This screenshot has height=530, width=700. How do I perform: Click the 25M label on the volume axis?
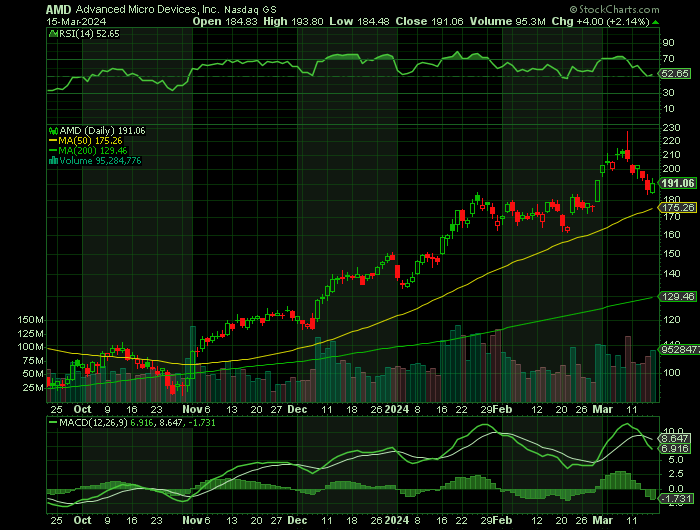pyautogui.click(x=33, y=388)
